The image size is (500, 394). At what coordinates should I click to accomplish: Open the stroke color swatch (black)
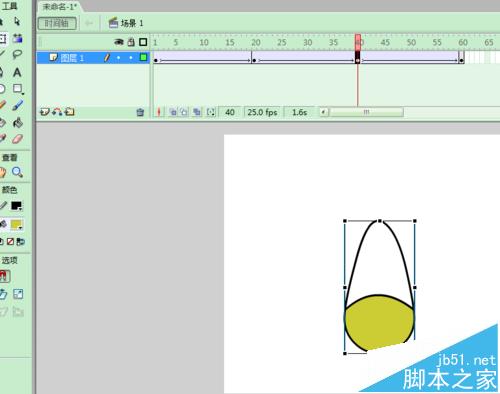point(16,206)
